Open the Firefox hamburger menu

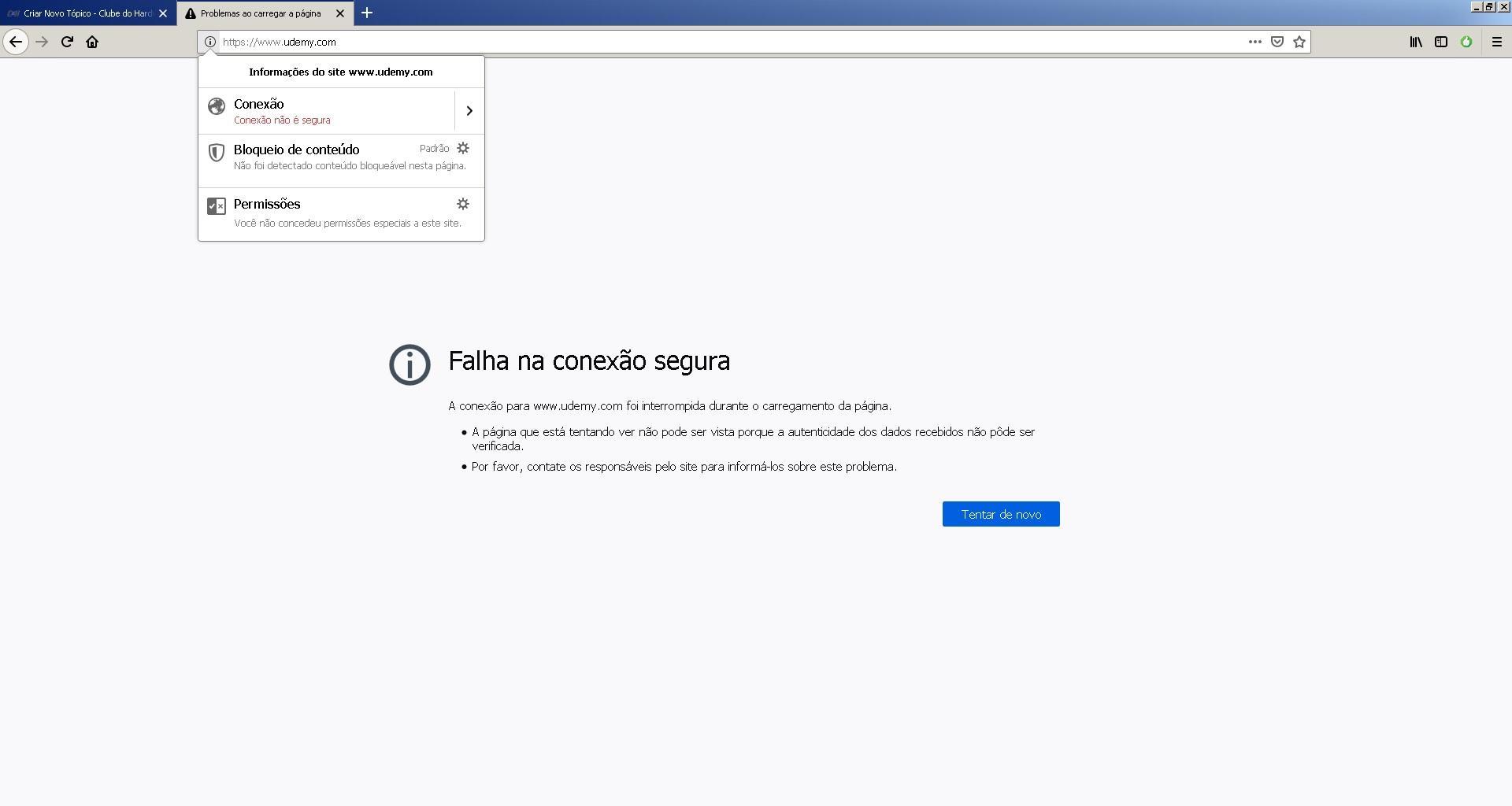tap(1497, 42)
